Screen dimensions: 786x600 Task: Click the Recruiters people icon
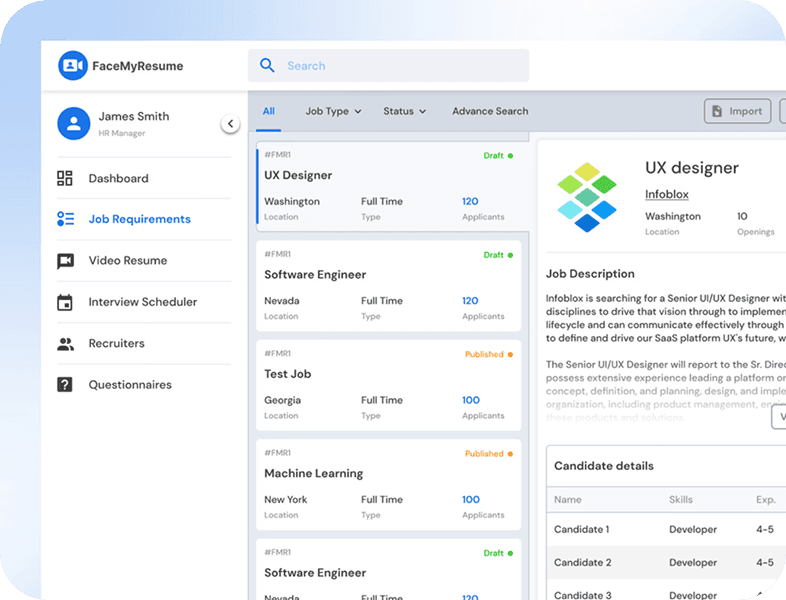click(65, 344)
